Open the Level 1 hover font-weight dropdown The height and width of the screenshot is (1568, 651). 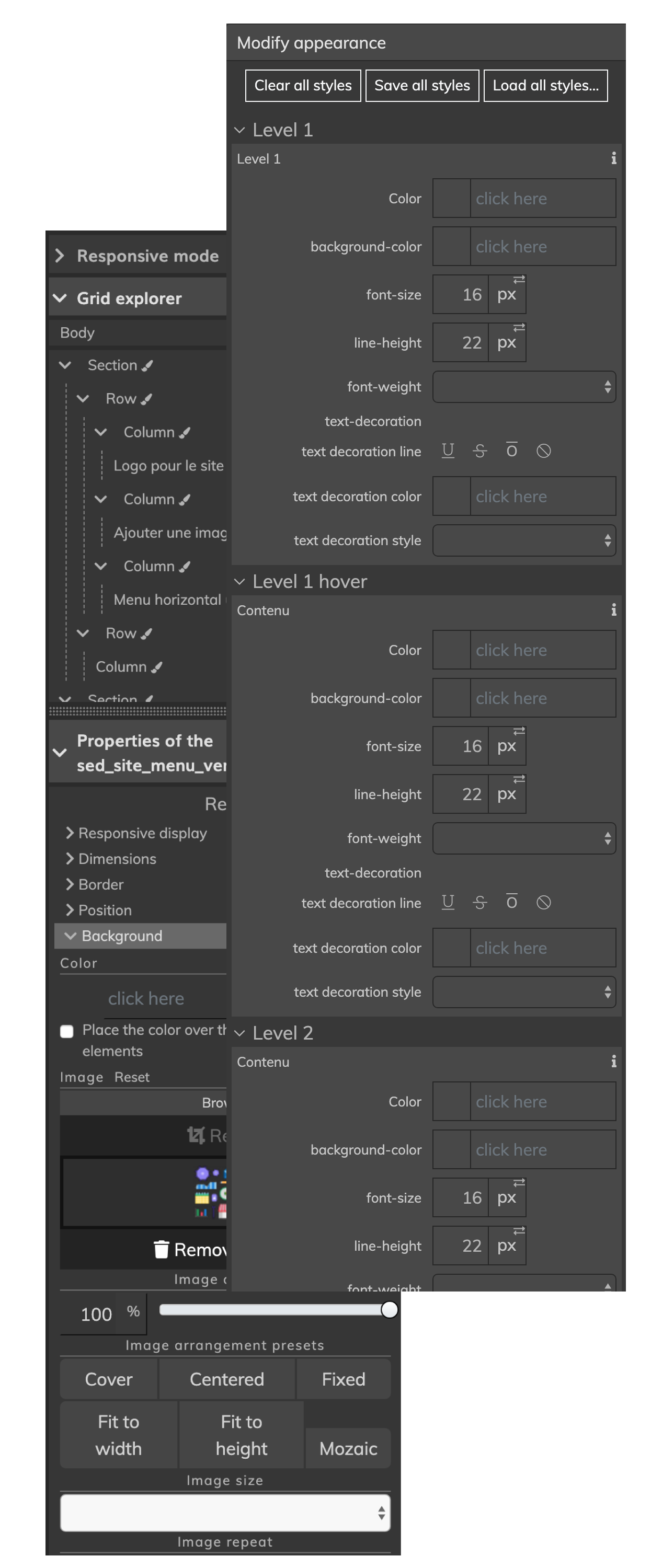click(524, 838)
